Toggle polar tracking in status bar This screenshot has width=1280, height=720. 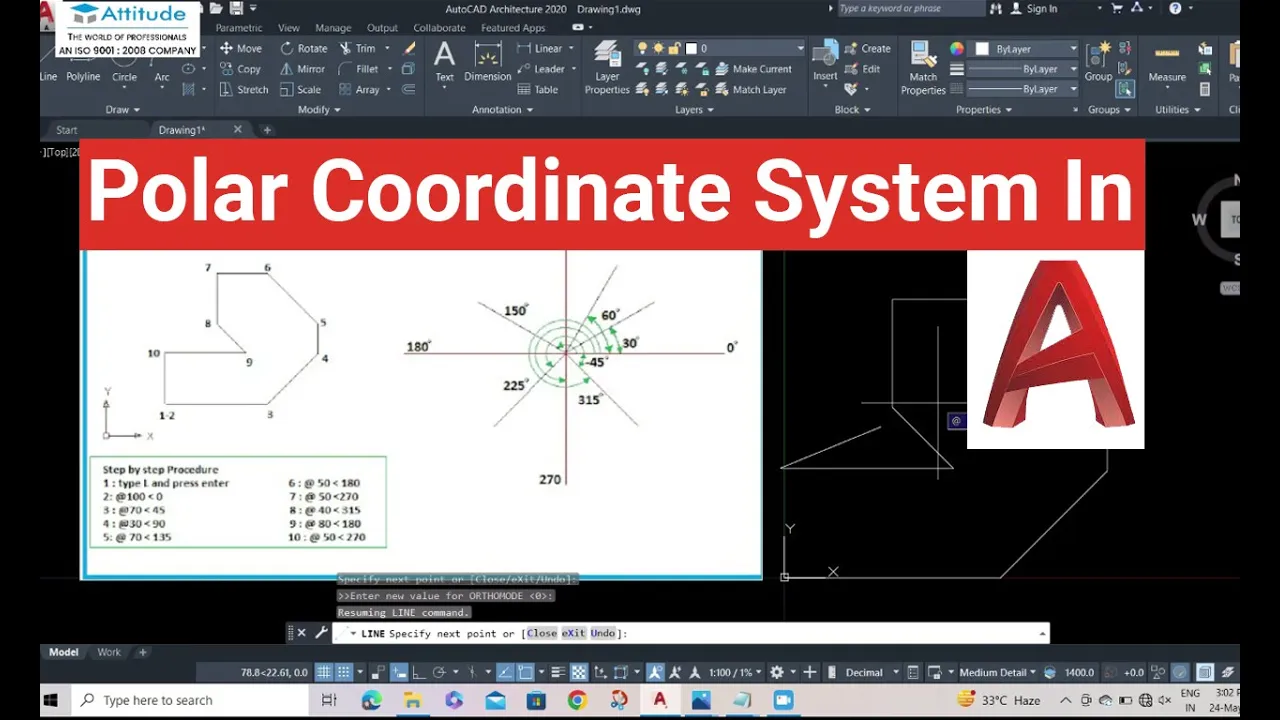click(x=439, y=673)
